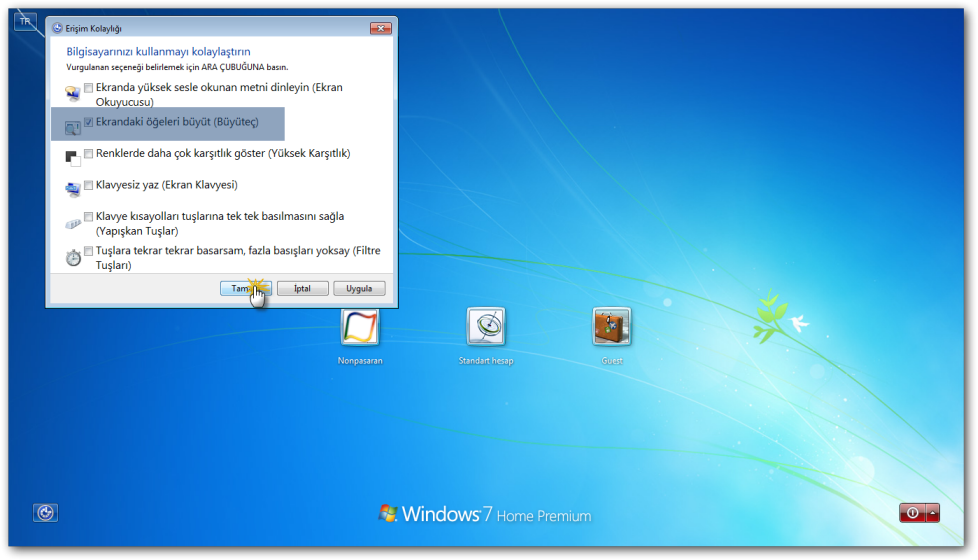The width and height of the screenshot is (978, 560).
Task: Click the Standart hesap account name label
Action: 486,361
